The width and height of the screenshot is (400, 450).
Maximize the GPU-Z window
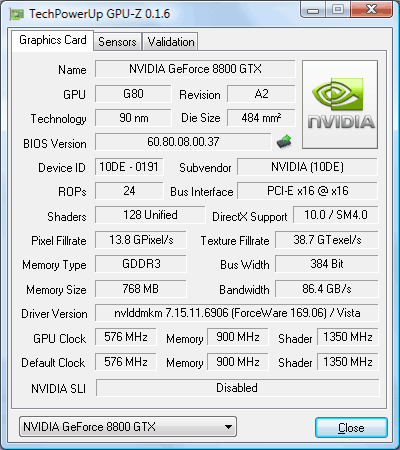tap(338, 10)
